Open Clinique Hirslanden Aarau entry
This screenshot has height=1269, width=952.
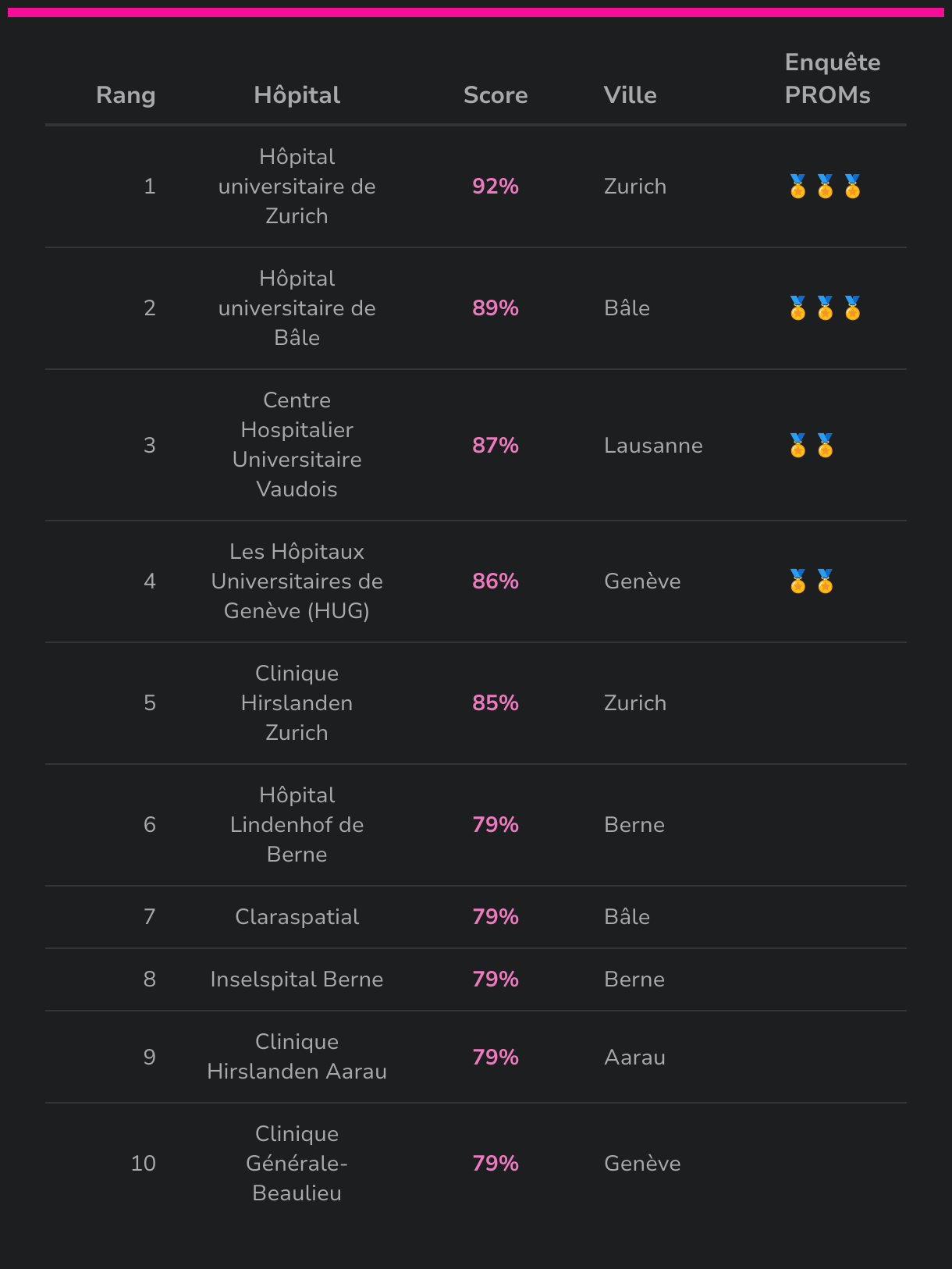click(x=297, y=1057)
